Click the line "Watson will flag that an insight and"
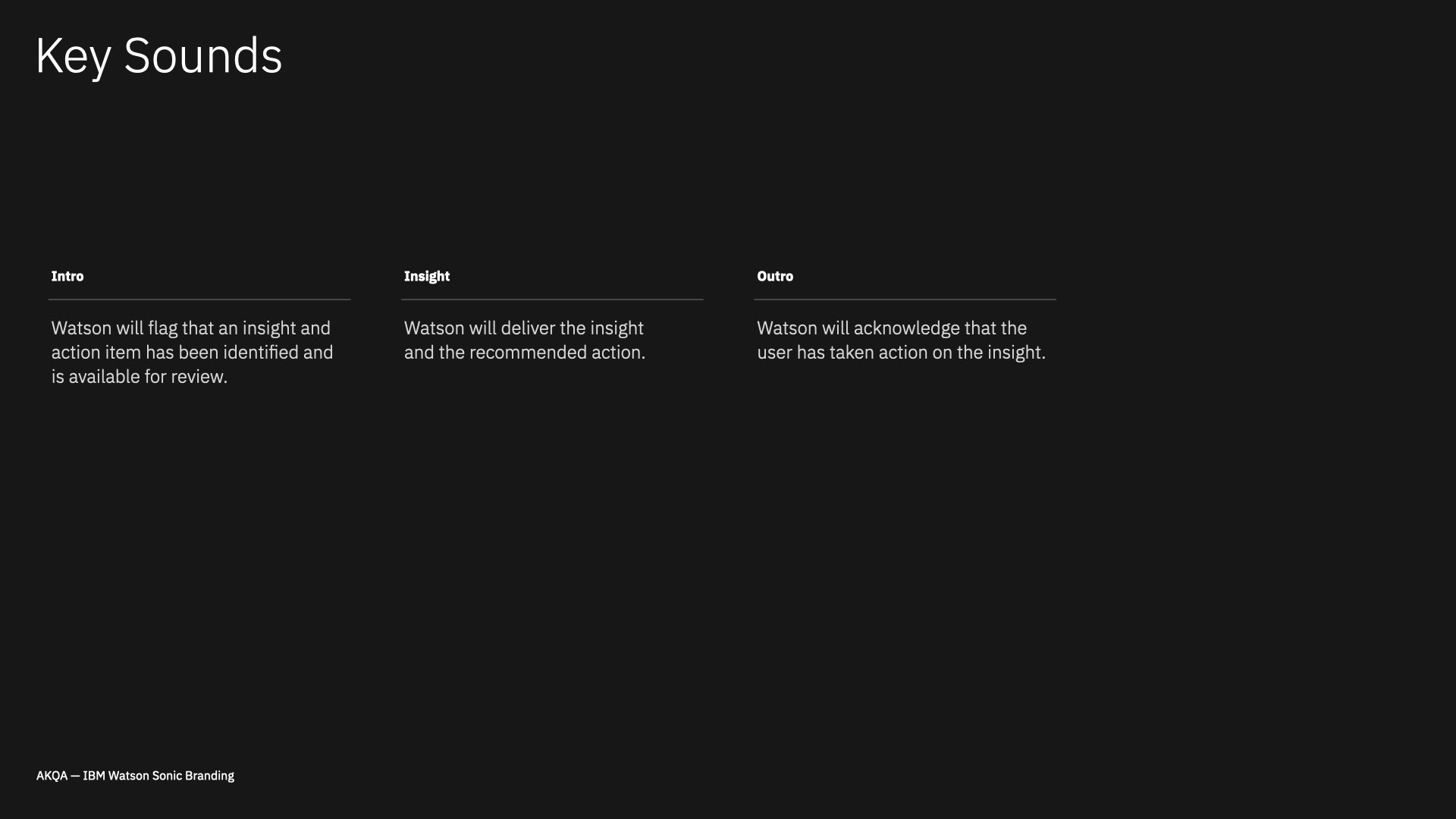 191,328
